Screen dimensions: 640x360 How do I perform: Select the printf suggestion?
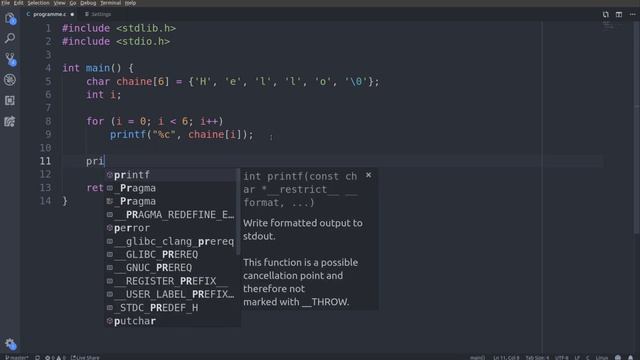click(170, 175)
